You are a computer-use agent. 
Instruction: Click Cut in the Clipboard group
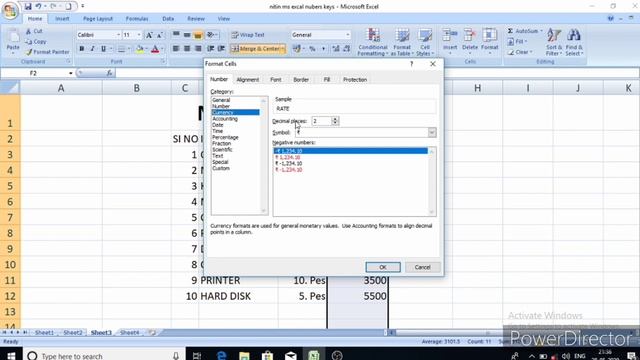tap(34, 31)
